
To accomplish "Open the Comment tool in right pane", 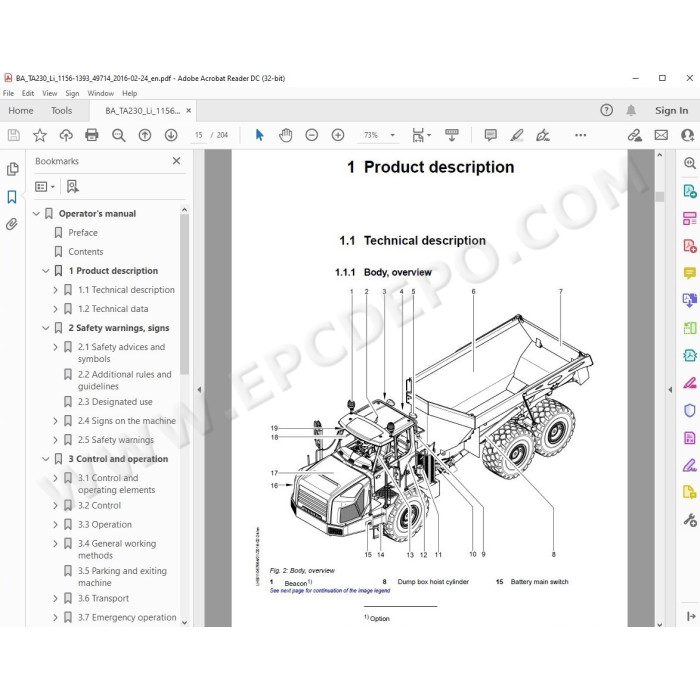I will (x=690, y=272).
